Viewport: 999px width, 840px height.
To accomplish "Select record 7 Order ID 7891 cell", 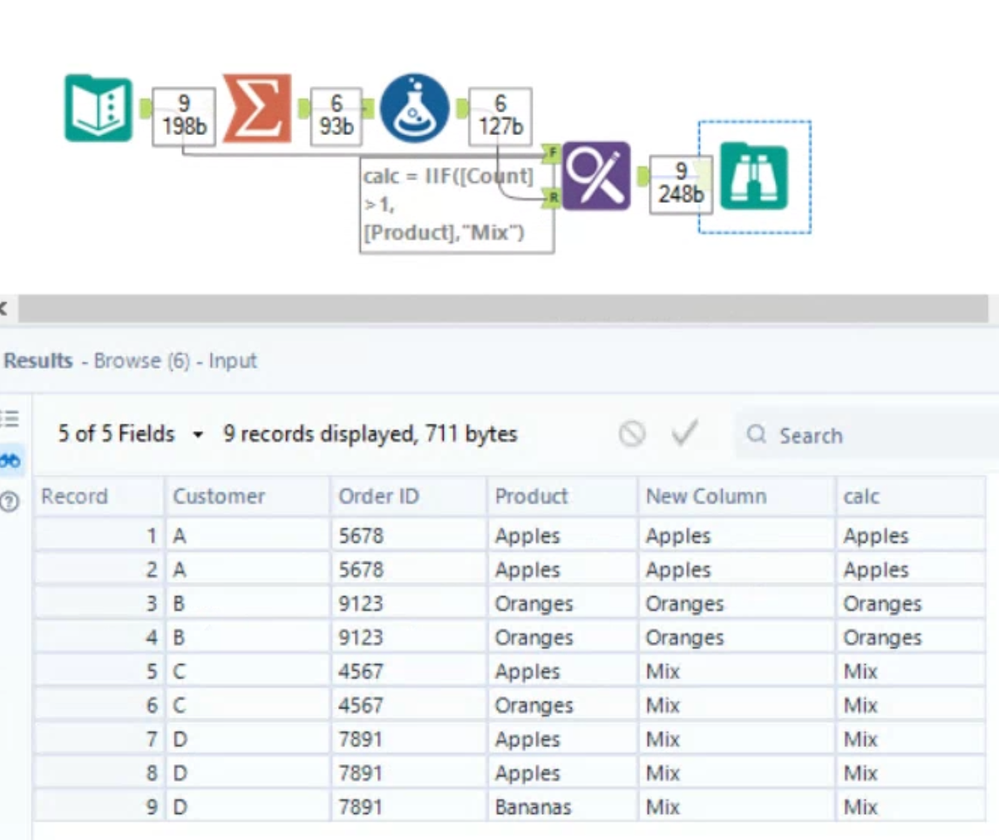I will point(409,739).
